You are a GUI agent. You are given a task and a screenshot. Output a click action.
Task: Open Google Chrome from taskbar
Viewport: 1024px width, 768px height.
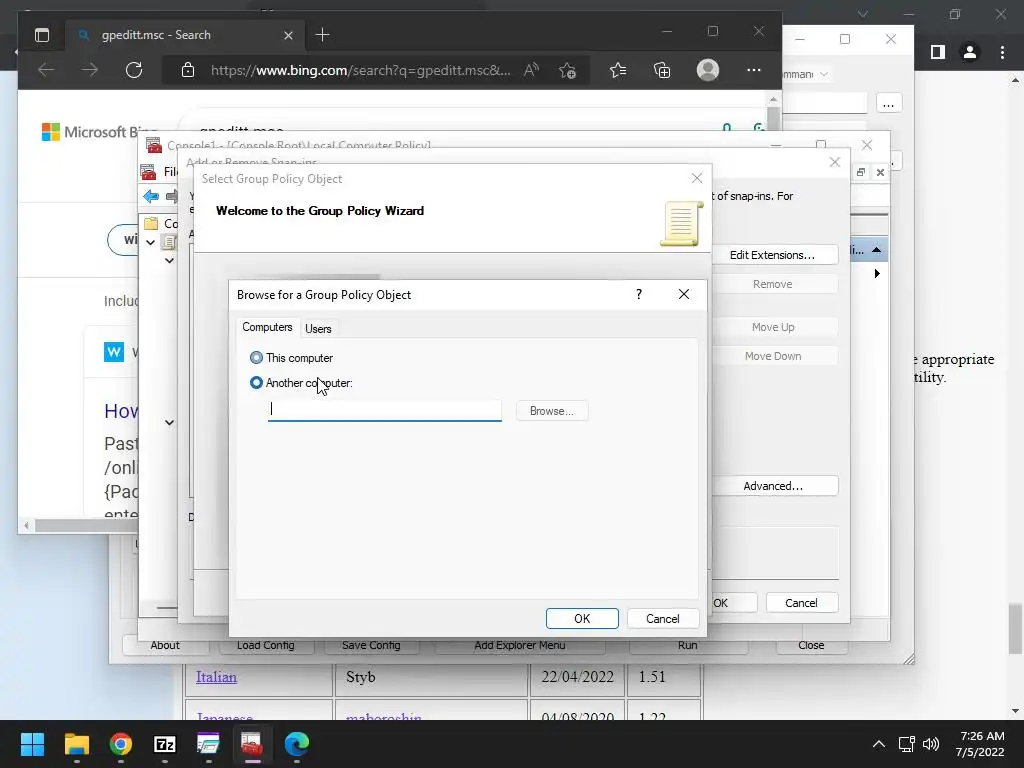(x=121, y=744)
